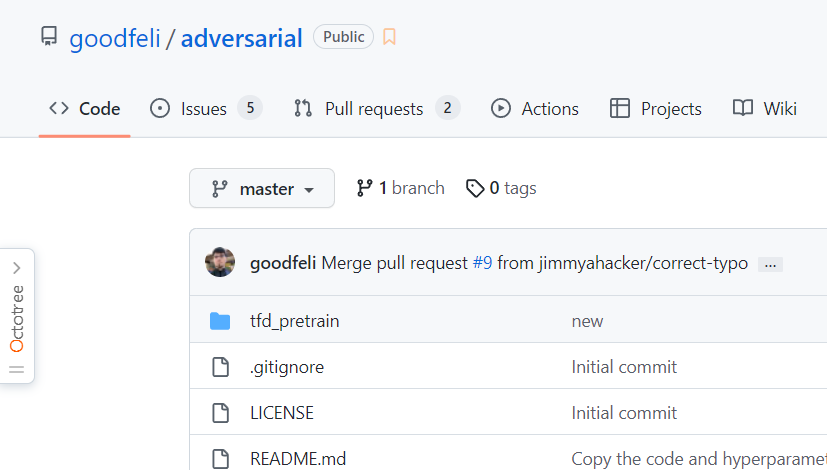827x470 pixels.
Task: Open the README.md file
Action: 297,459
